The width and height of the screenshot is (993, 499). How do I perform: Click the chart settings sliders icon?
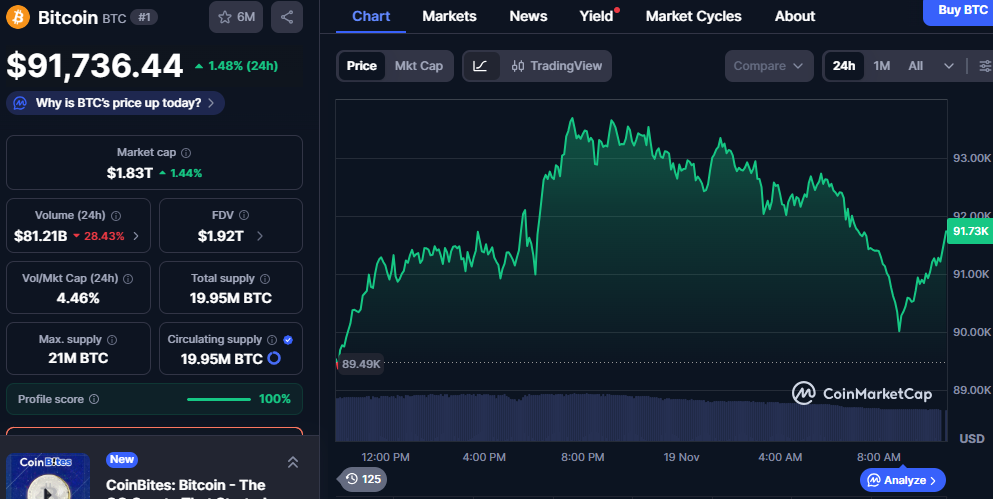[985, 66]
